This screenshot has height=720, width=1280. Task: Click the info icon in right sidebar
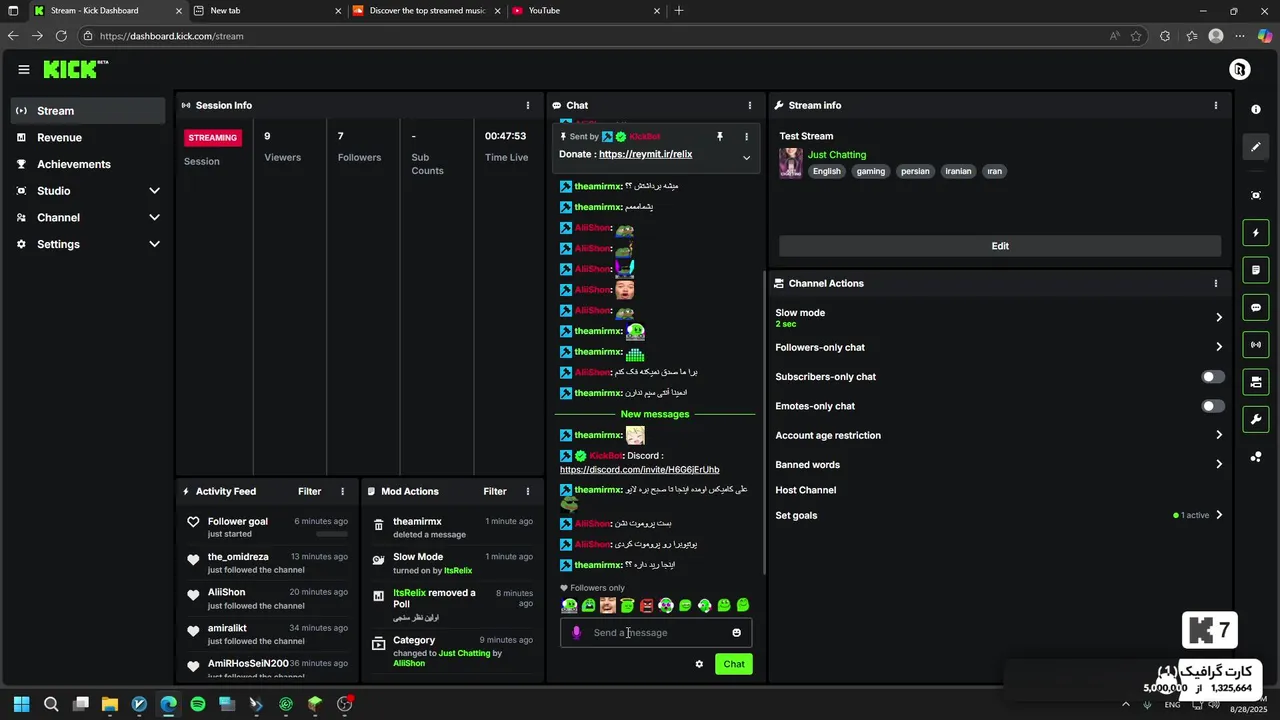pyautogui.click(x=1256, y=110)
